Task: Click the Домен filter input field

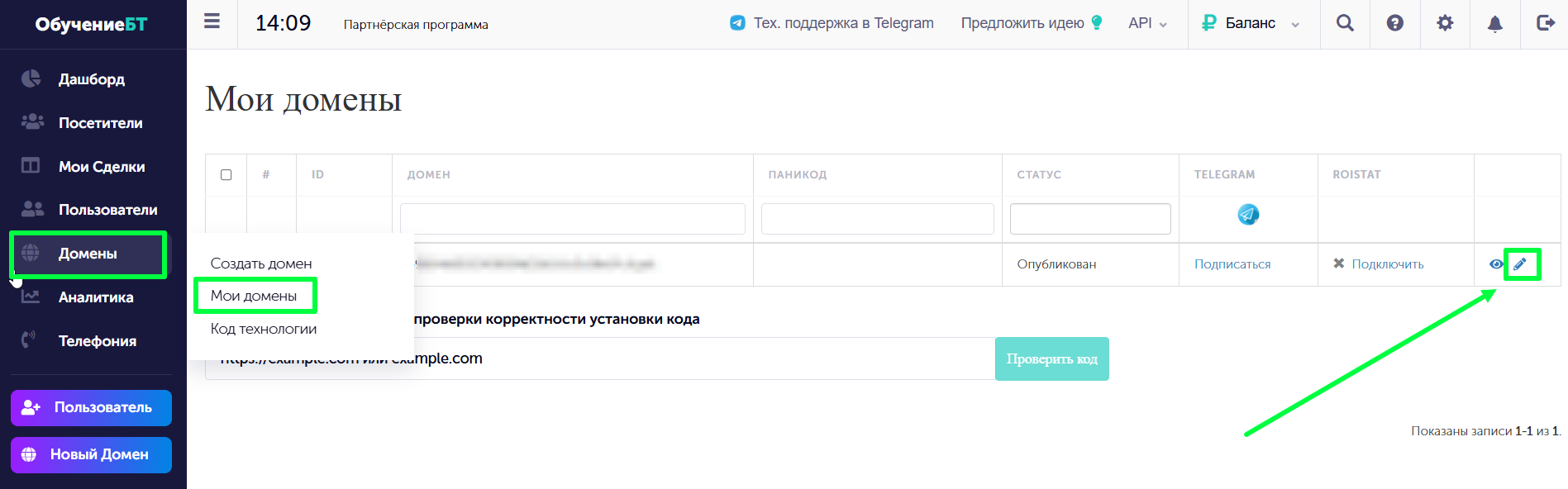Action: [573, 219]
